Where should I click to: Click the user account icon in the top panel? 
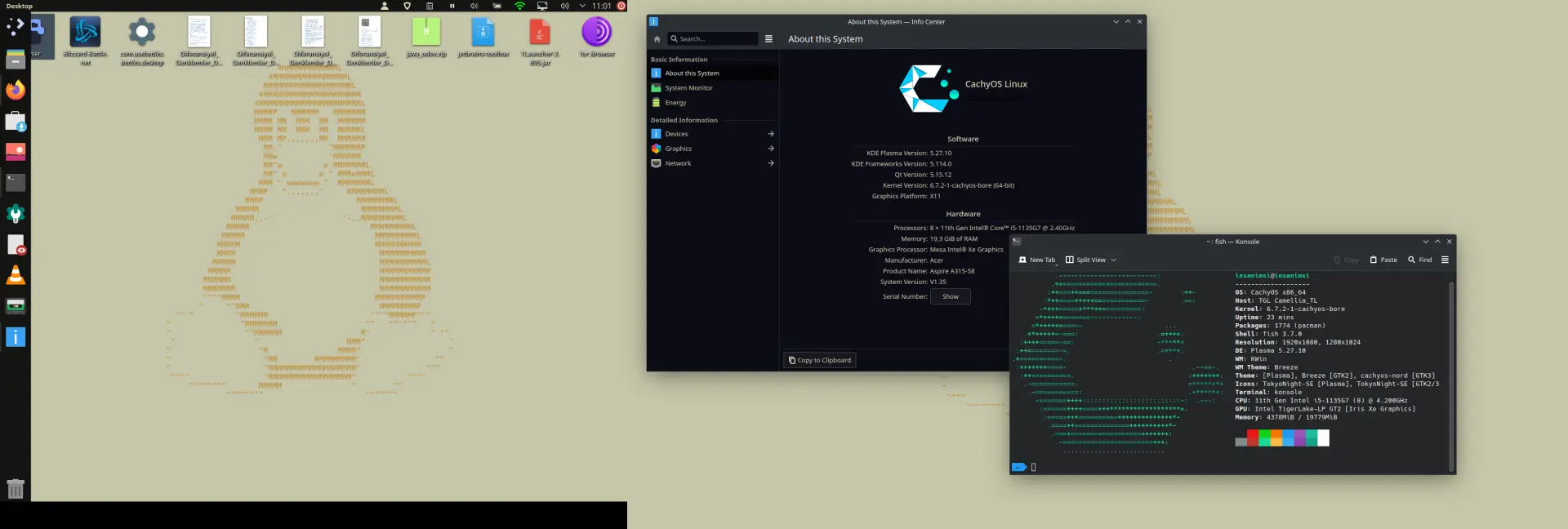click(x=384, y=6)
